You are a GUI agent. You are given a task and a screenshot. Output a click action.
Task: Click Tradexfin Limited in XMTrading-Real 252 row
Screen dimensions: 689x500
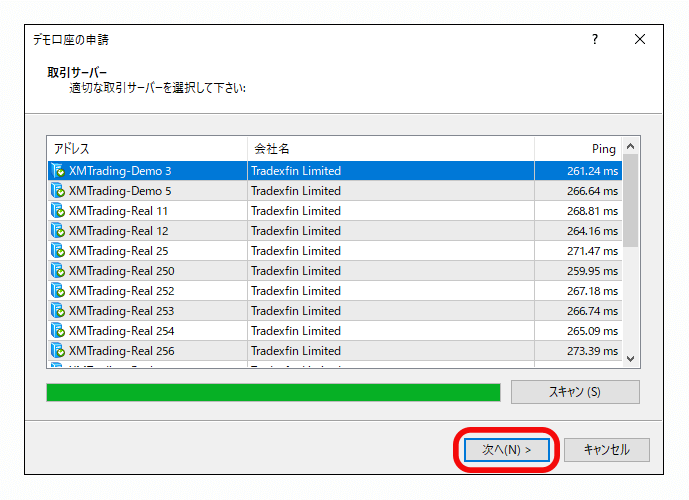click(x=296, y=291)
